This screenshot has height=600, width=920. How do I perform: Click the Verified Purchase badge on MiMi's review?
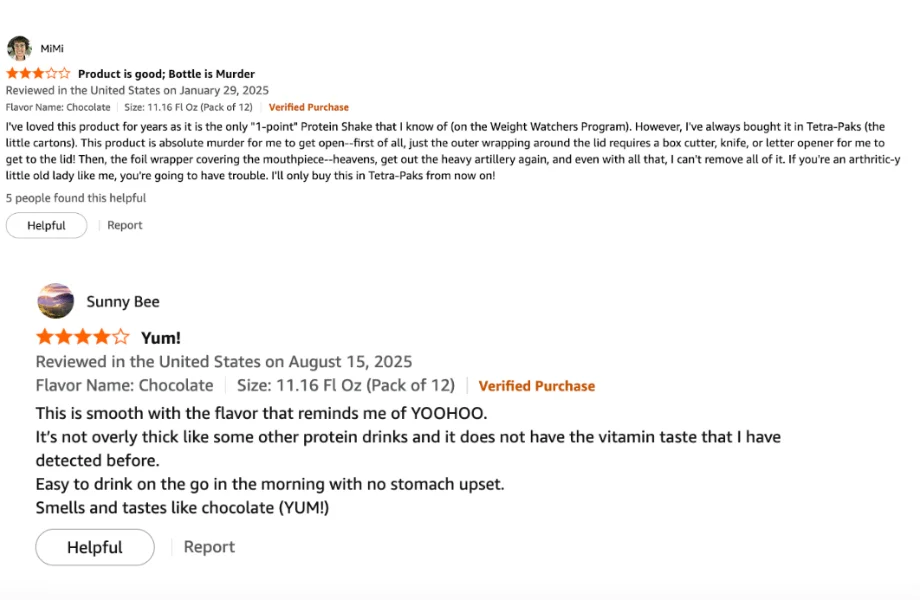[x=308, y=107]
